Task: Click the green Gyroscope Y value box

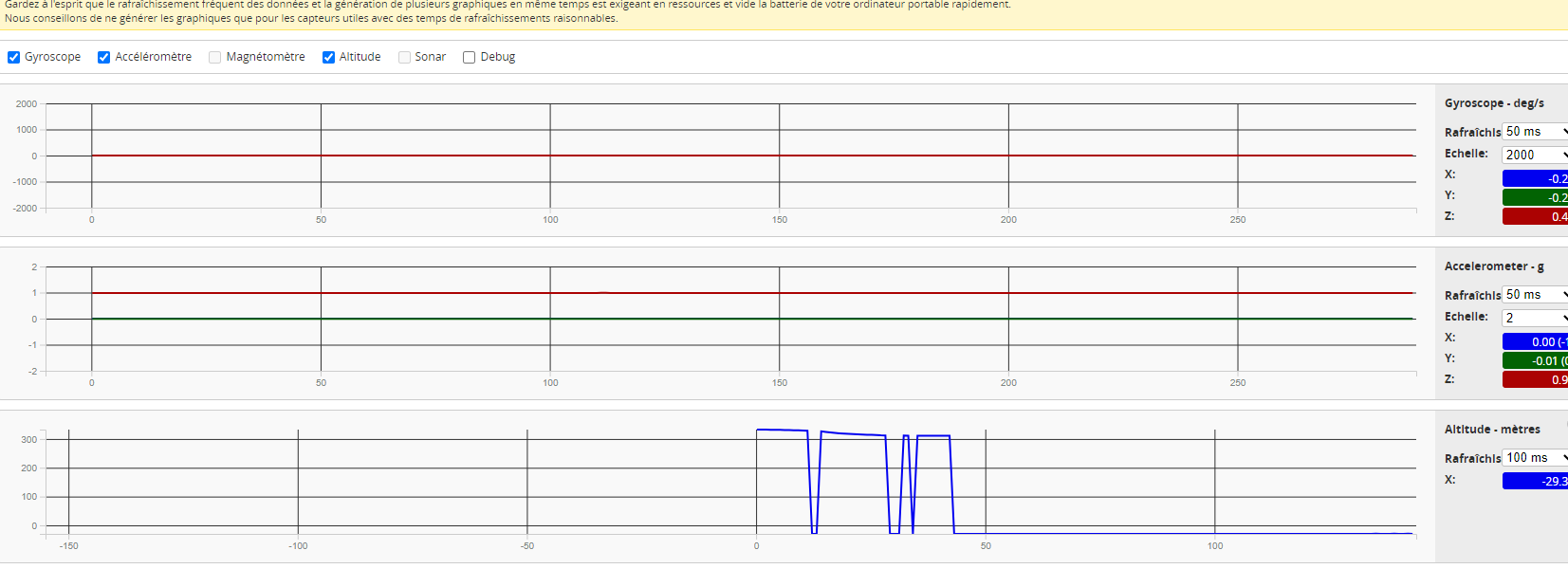Action: [1535, 197]
